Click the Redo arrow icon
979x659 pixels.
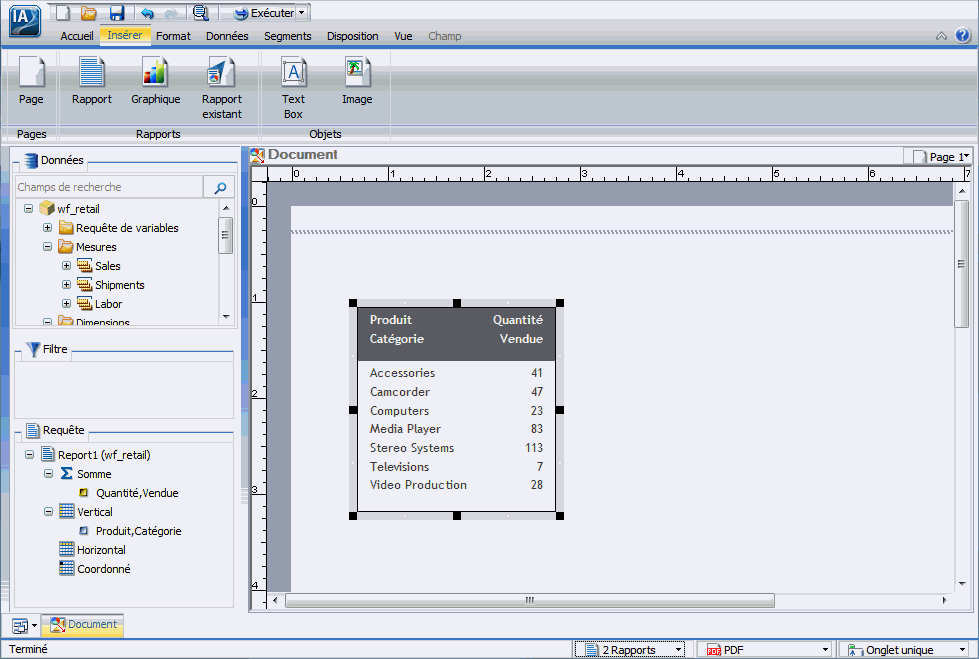tap(171, 13)
